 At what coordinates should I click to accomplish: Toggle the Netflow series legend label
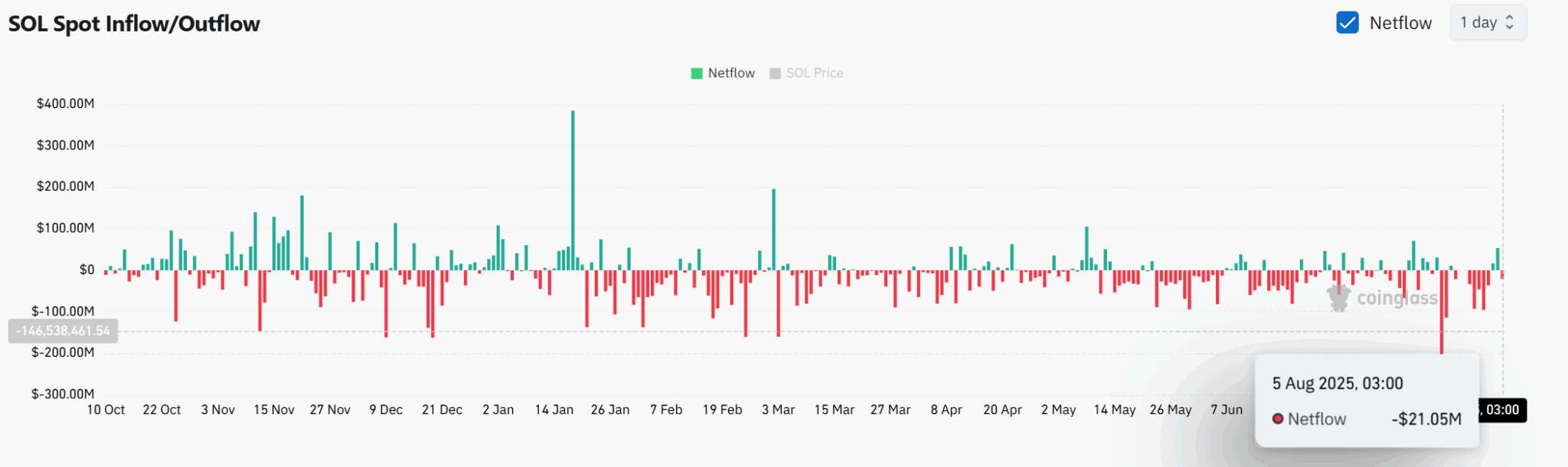click(731, 73)
